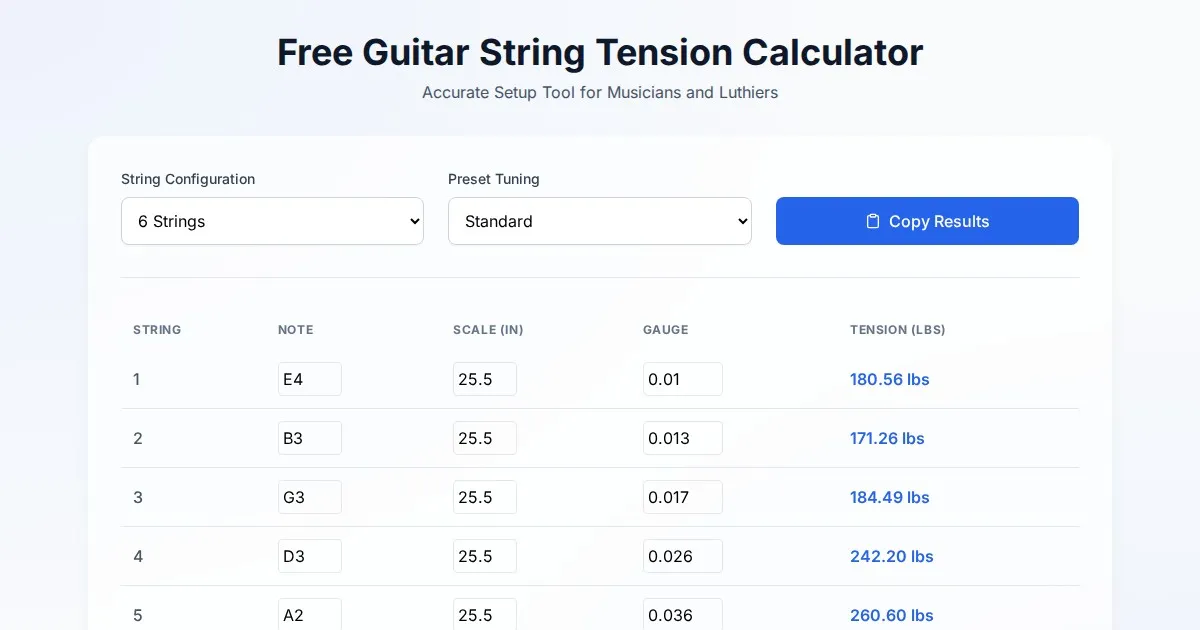This screenshot has height=630, width=1200.
Task: Click scale length field of string 2
Action: [484, 438]
